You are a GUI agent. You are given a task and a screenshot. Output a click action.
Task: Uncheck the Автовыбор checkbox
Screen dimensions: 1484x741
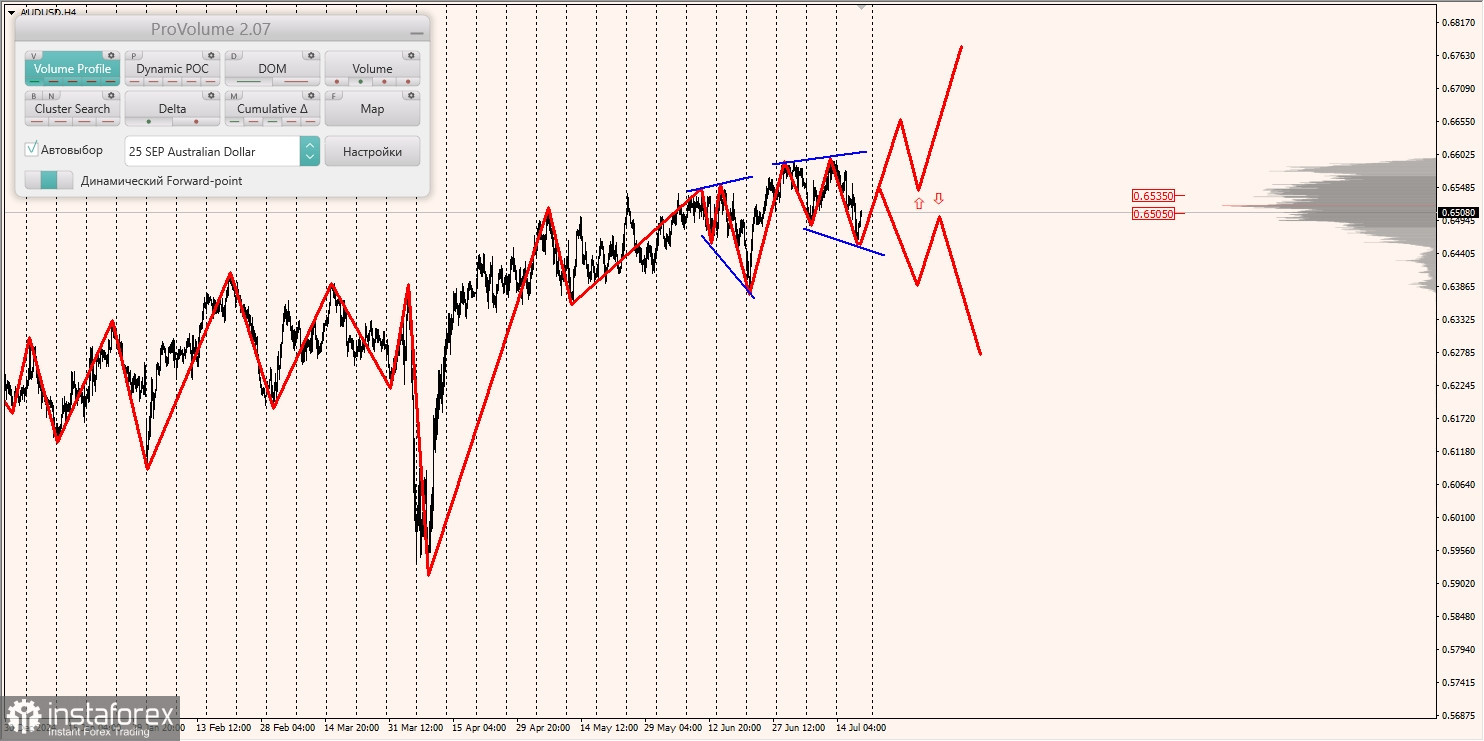[32, 149]
